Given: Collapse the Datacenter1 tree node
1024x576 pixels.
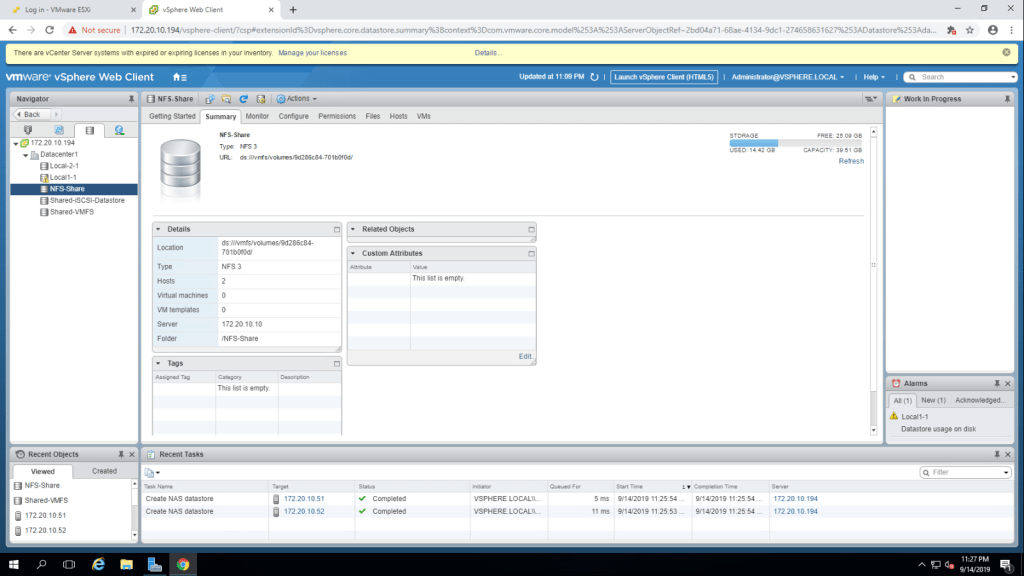Looking at the screenshot, I should (x=24, y=155).
